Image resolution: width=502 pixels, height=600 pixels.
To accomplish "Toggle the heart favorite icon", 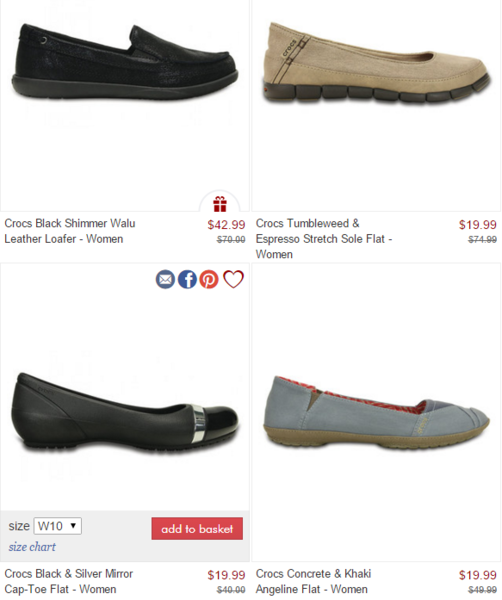I will [x=233, y=279].
